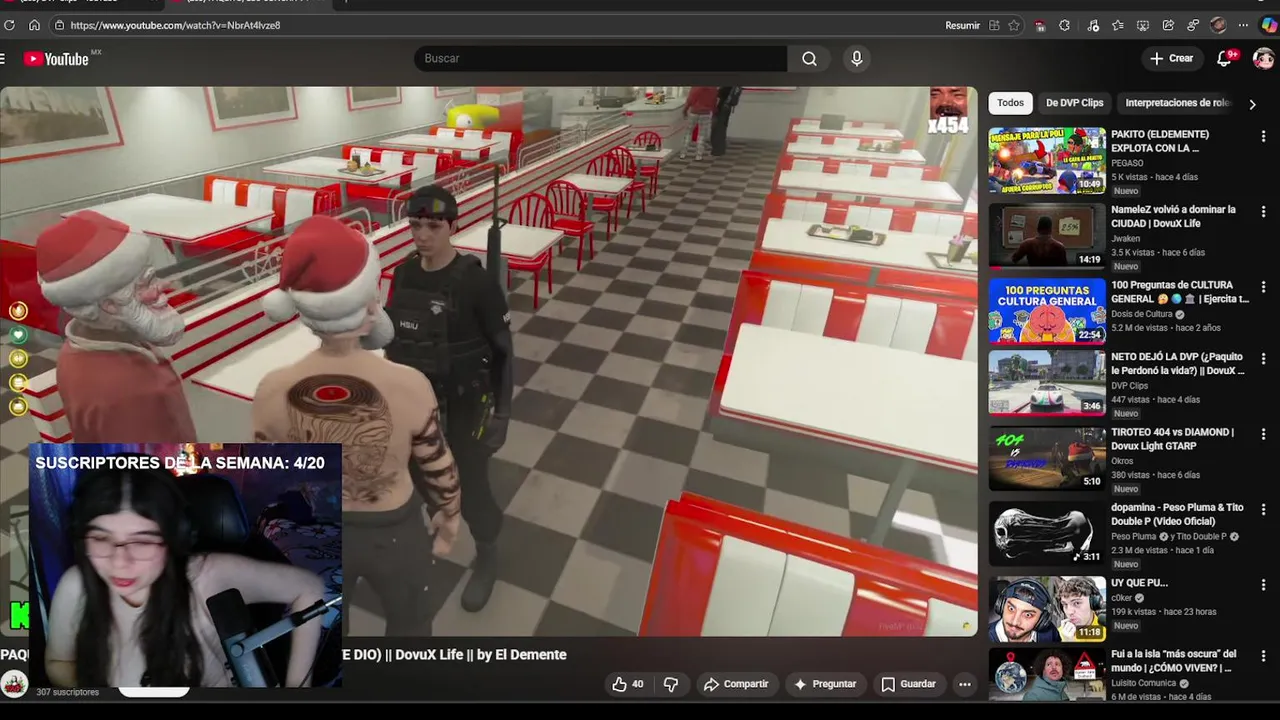Open options menu for dopamina video
The height and width of the screenshot is (720, 1280).
1263,509
